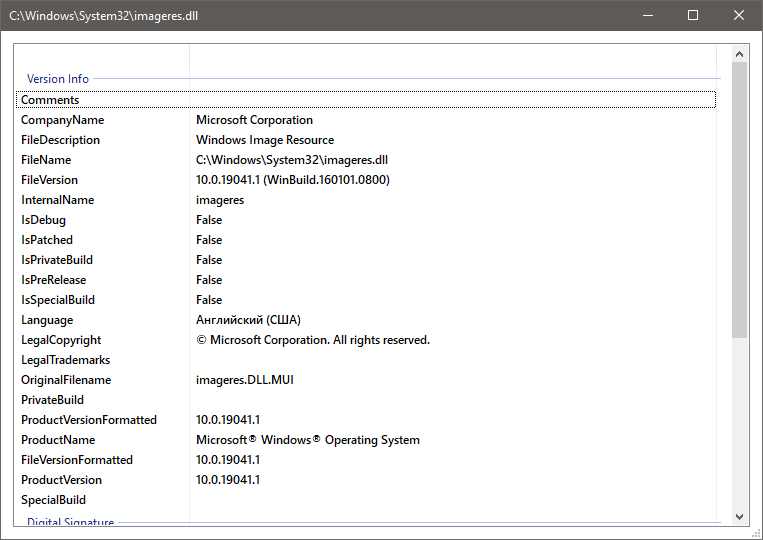Screen dimensions: 763x540
Task: Click the Digital Signature group header
Action: [70, 521]
